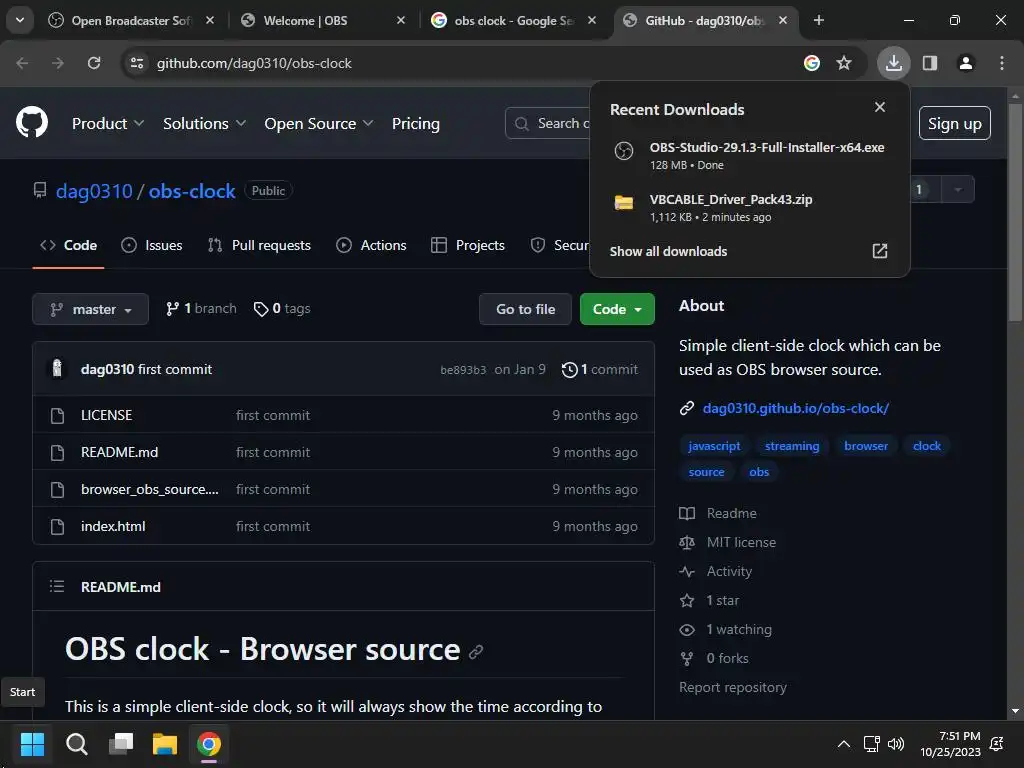Click the javascript topic tag

click(714, 446)
